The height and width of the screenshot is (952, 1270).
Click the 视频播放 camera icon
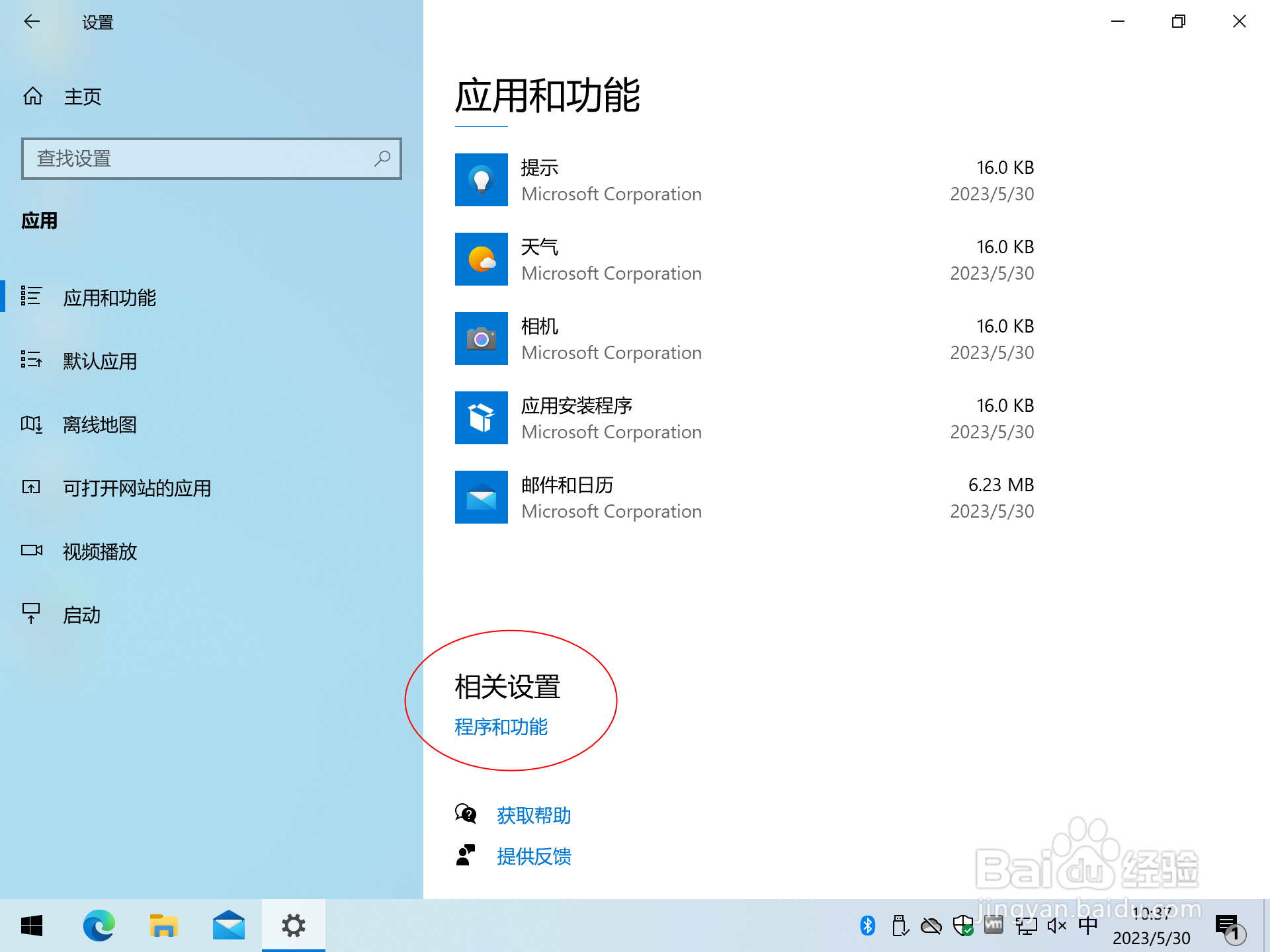pyautogui.click(x=32, y=550)
